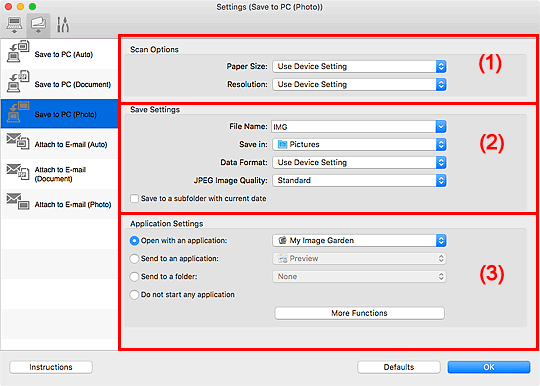This screenshot has height=386, width=540.
Task: Open the Save in dropdown
Action: [359, 144]
